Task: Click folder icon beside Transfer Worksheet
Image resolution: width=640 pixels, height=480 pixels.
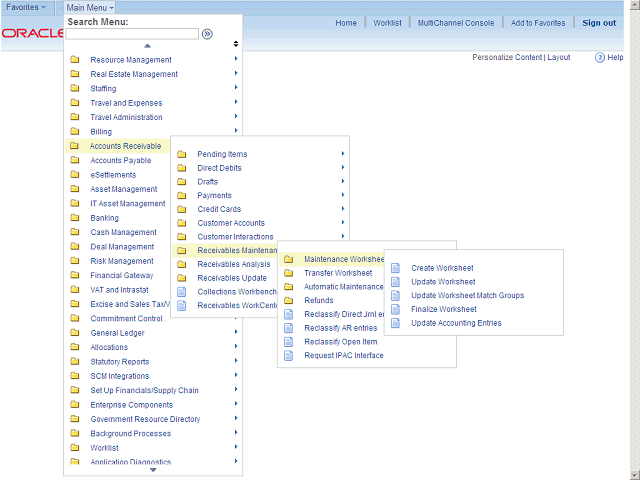Action: 289,273
